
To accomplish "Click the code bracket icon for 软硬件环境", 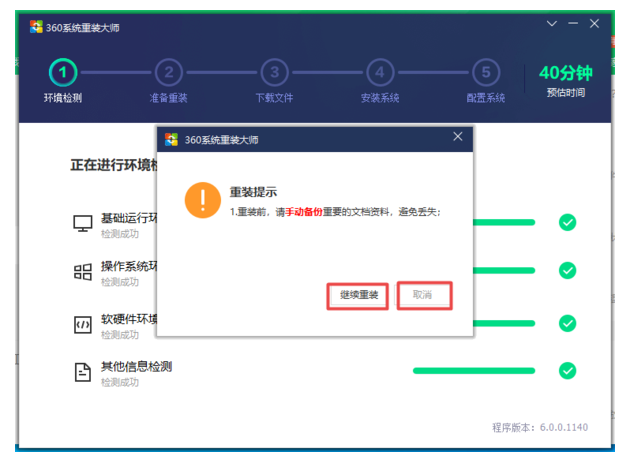I will [x=83, y=324].
